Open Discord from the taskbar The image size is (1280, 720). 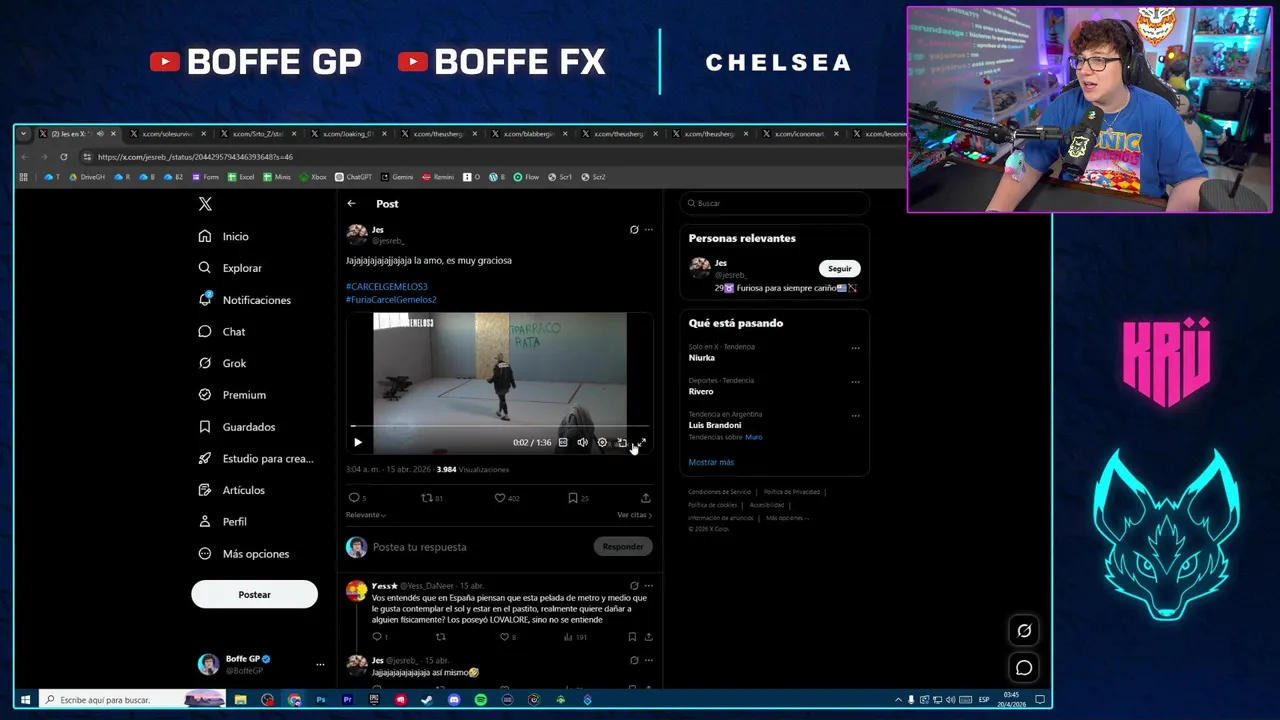click(454, 700)
